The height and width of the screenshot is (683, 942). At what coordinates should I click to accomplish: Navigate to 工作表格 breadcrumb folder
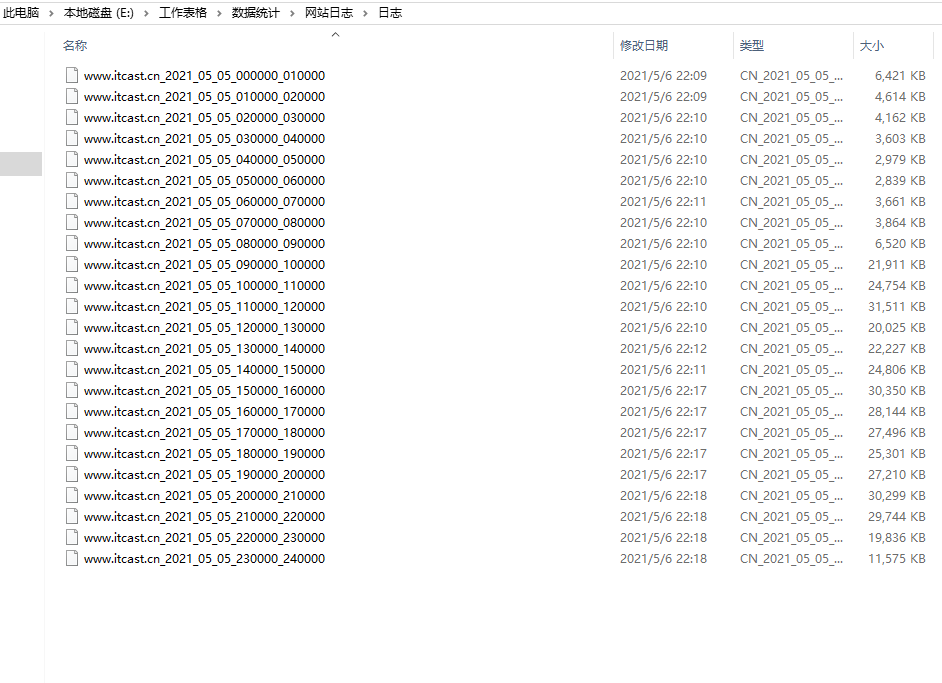[x=183, y=13]
